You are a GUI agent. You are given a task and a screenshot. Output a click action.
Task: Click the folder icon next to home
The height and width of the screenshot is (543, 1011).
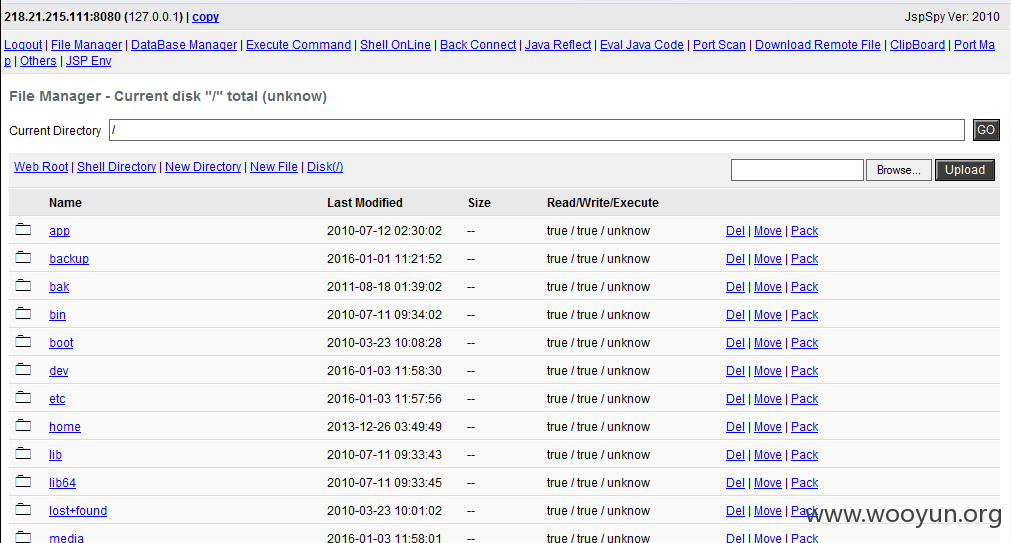pyautogui.click(x=23, y=425)
